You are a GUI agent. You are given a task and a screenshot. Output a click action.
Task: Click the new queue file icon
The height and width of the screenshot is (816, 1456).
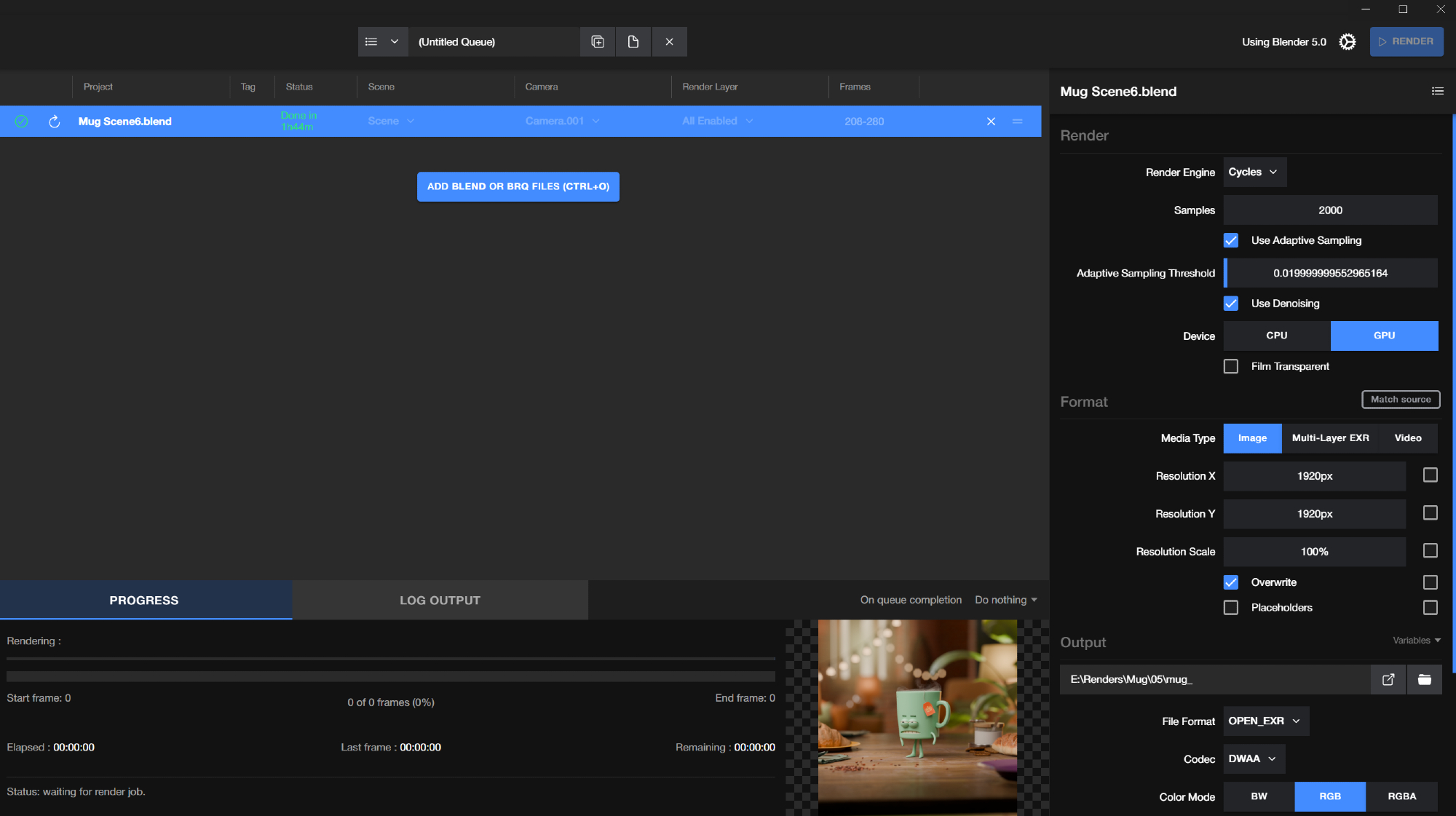(x=633, y=41)
